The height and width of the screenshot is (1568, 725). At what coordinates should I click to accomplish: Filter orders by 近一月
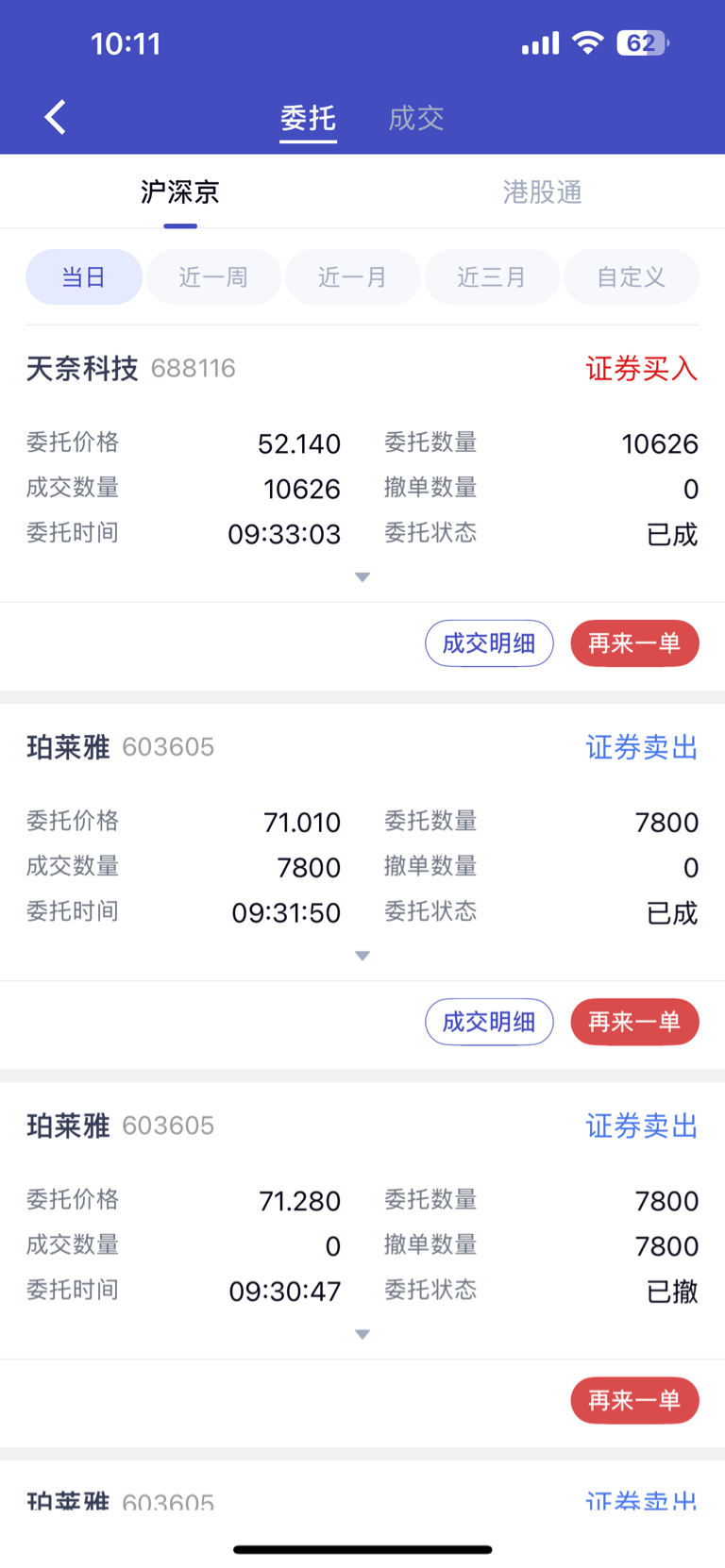pos(353,277)
